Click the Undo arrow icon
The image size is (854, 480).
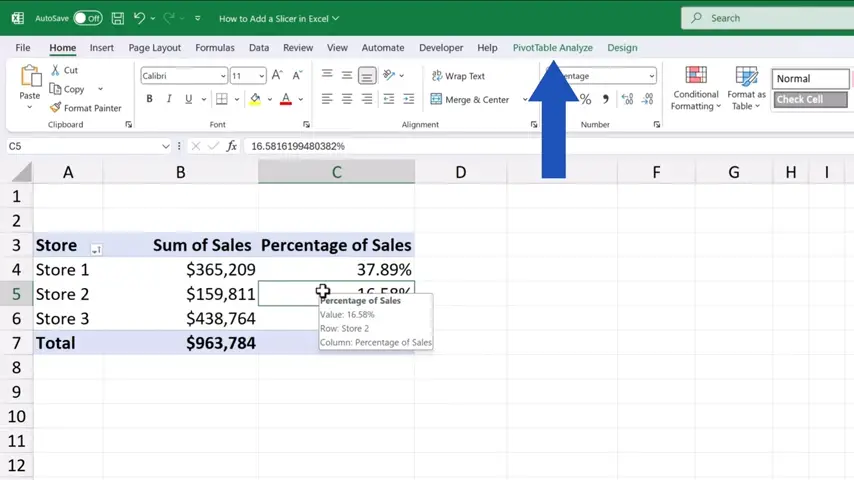(x=140, y=18)
